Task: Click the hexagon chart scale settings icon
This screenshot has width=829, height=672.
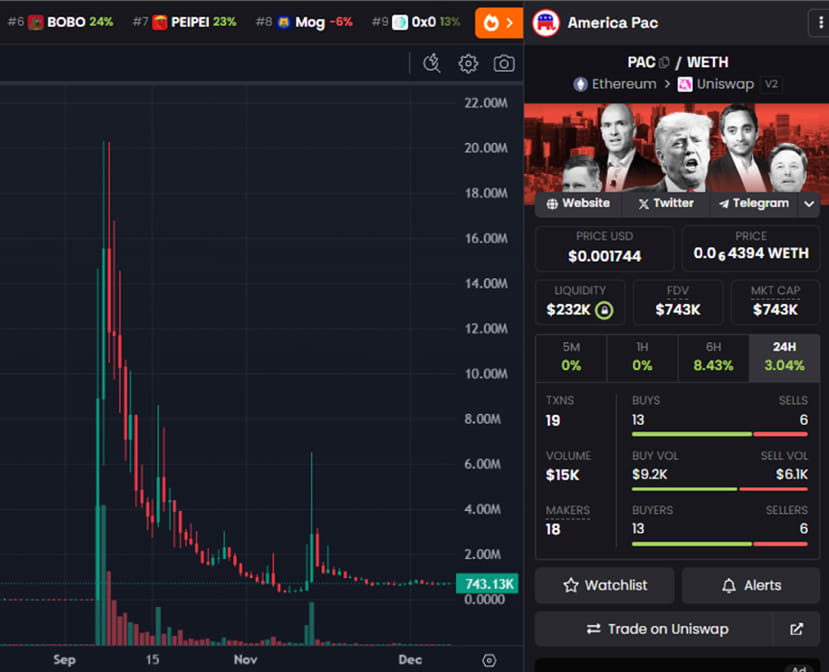Action: (489, 660)
